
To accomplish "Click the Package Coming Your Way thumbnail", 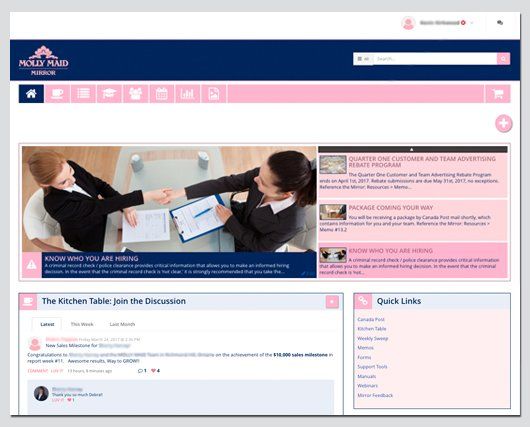I will [x=333, y=212].
